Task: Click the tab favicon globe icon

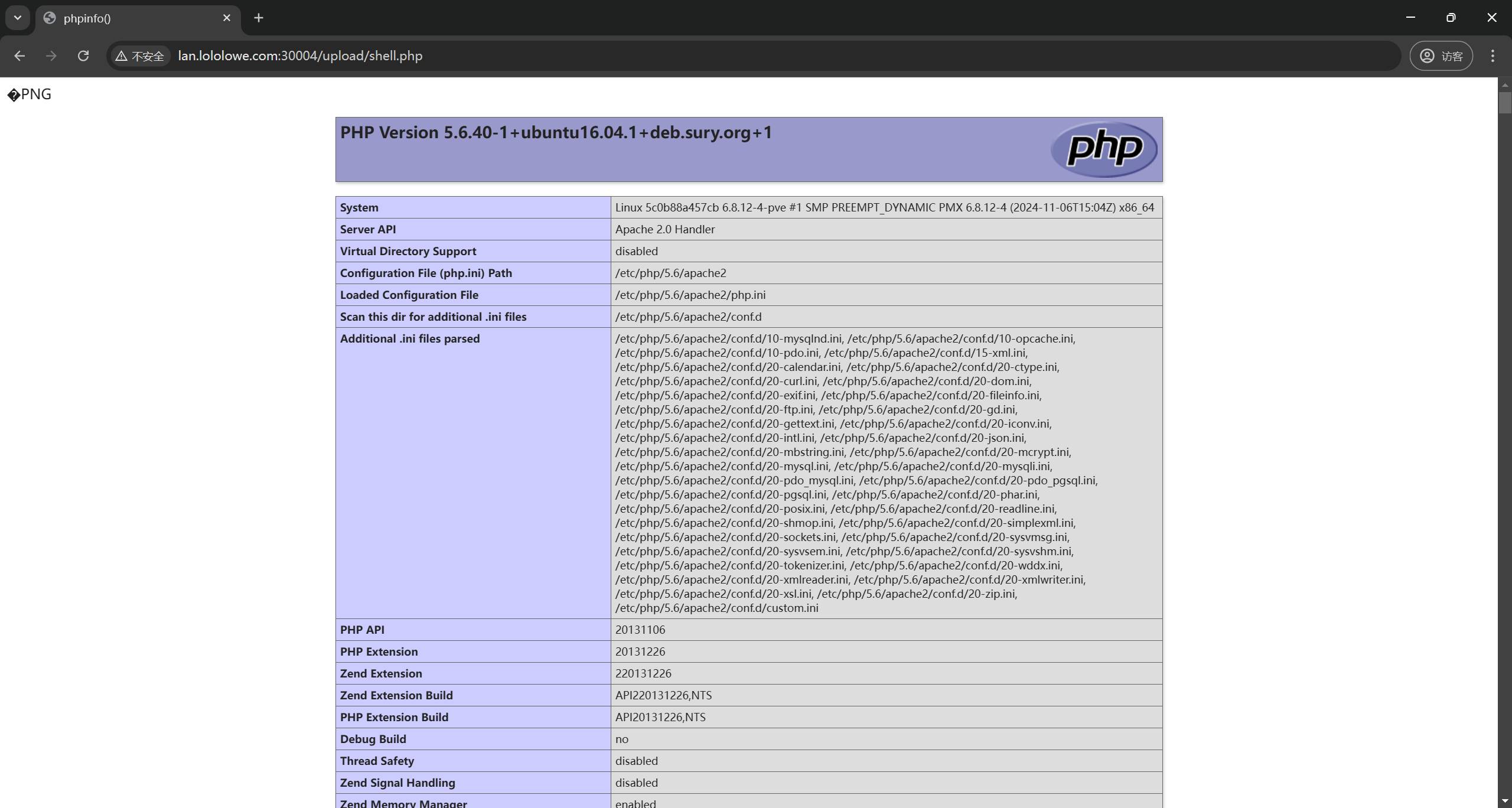Action: click(50, 18)
